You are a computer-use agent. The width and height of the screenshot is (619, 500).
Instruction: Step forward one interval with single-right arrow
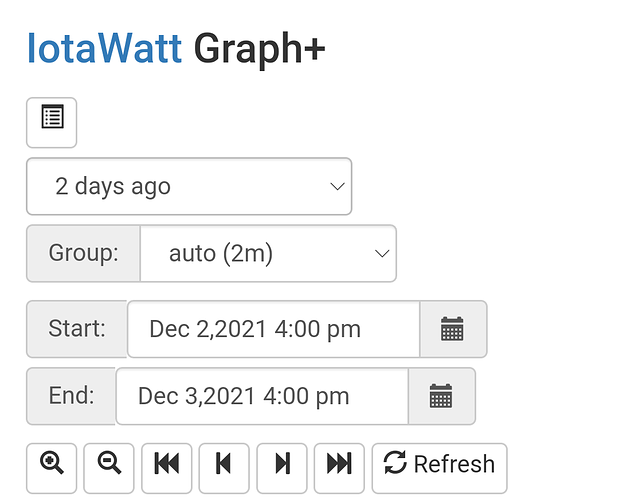click(282, 468)
